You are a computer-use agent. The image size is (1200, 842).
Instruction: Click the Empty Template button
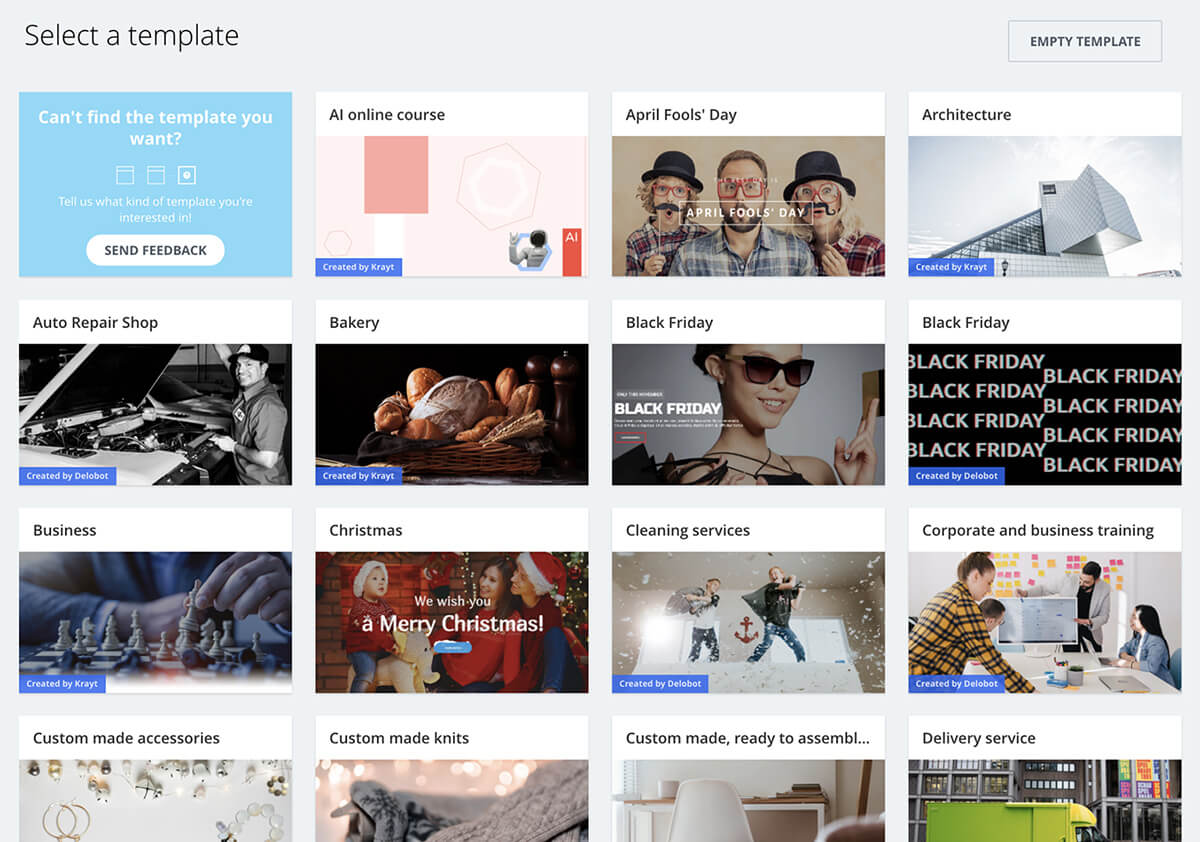[x=1085, y=41]
